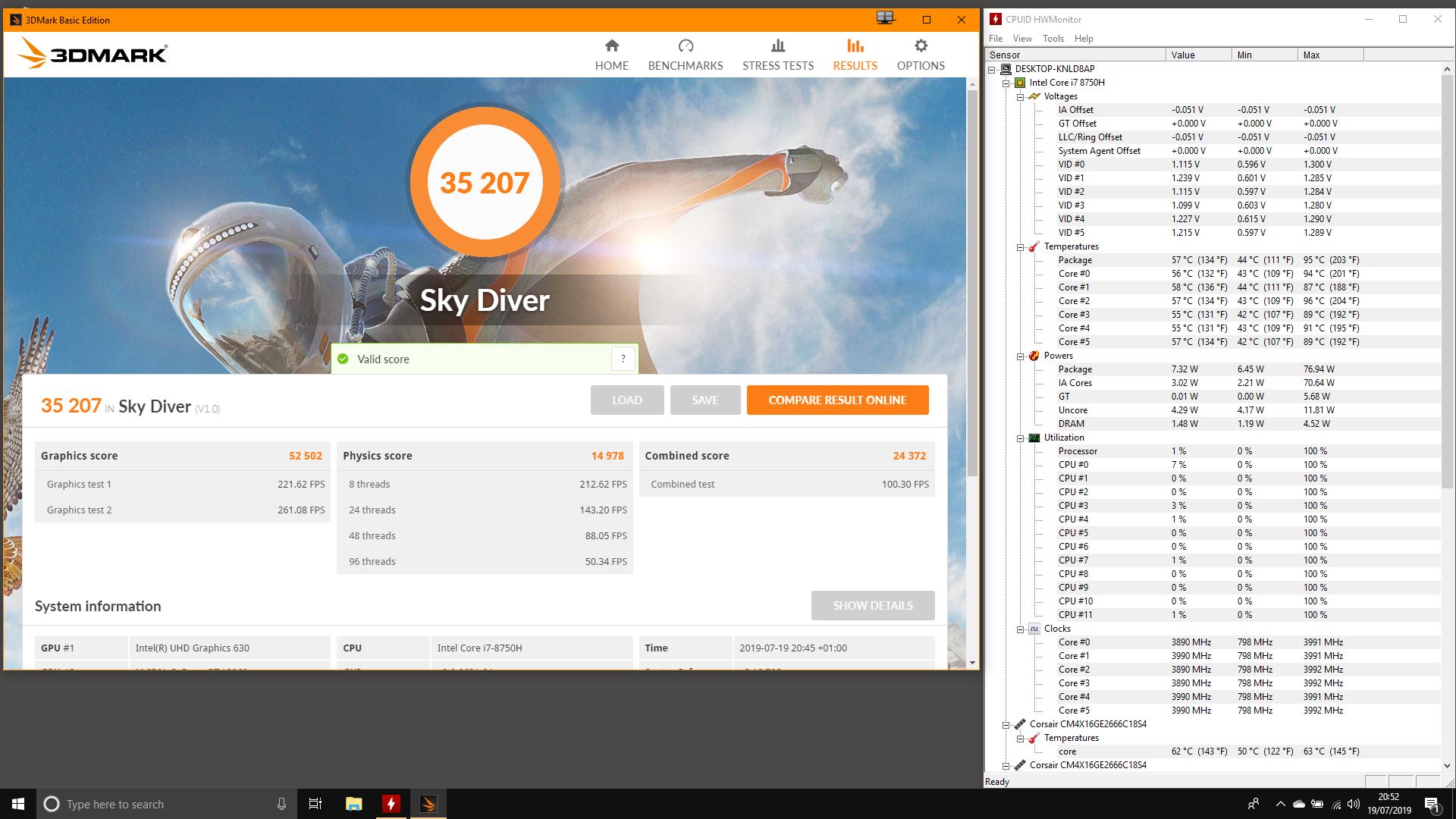This screenshot has width=1456, height=819.
Task: Collapse the Utilization section
Action: [1020, 438]
